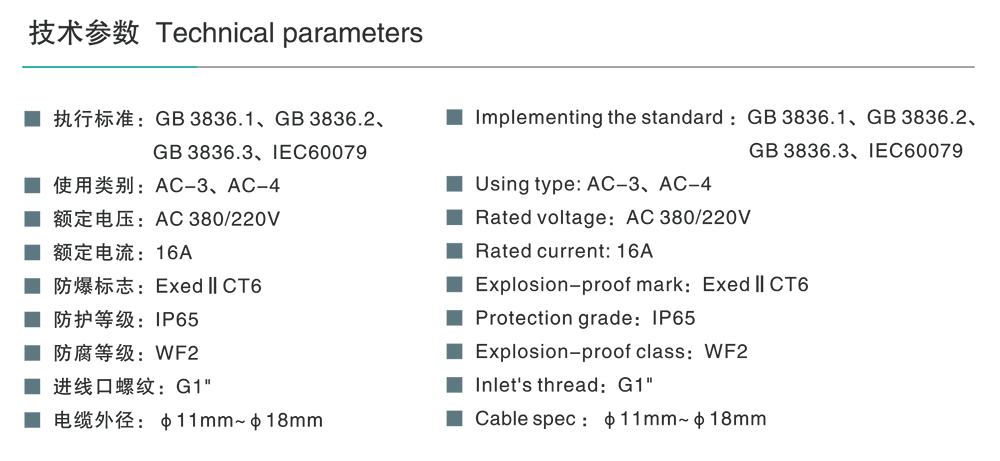This screenshot has width=1000, height=461.
Task: Click the "Technical parameters" heading text
Action: [290, 34]
